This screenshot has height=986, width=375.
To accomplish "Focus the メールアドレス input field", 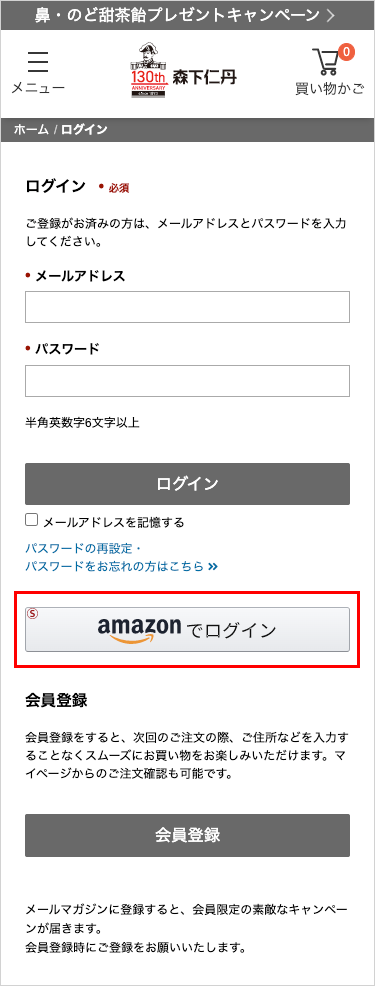I will click(x=188, y=307).
